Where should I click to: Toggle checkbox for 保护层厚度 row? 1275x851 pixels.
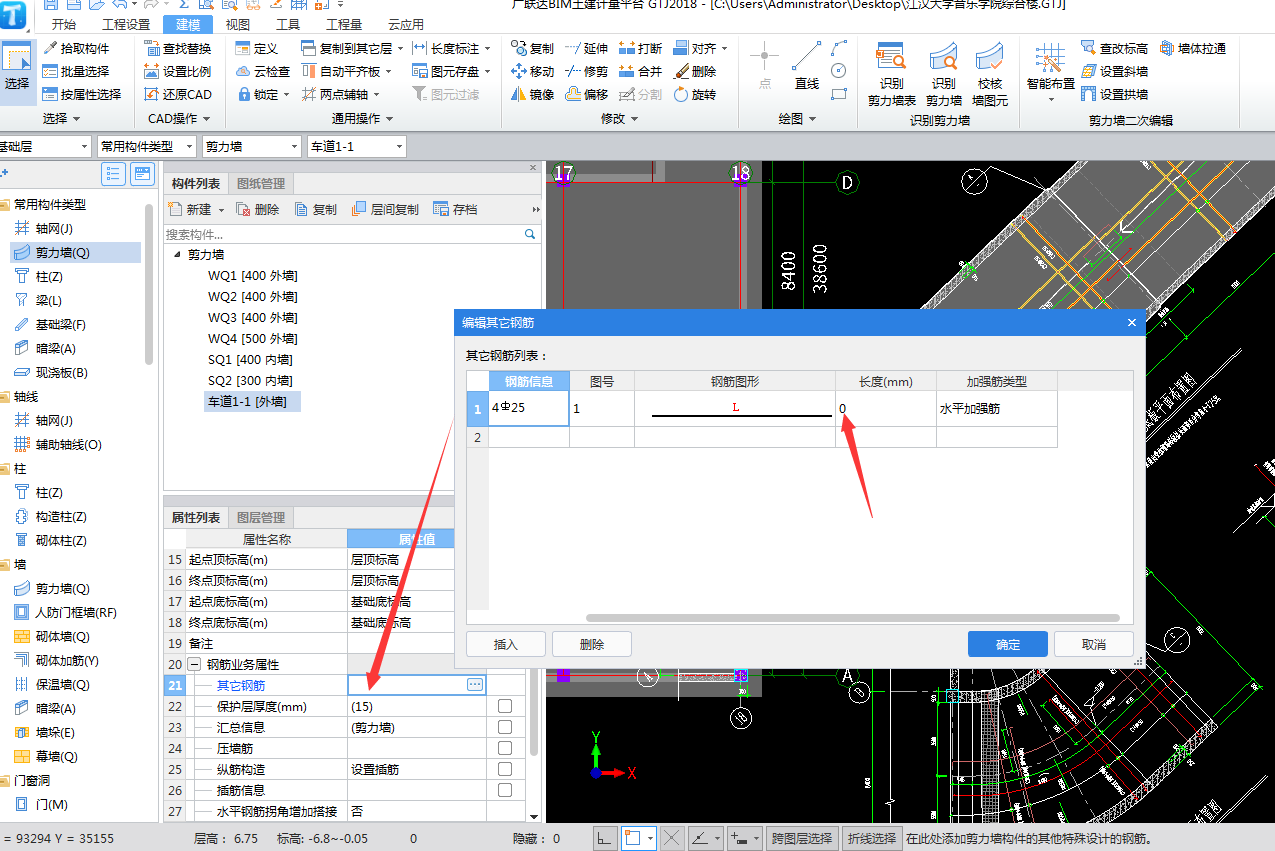click(505, 706)
